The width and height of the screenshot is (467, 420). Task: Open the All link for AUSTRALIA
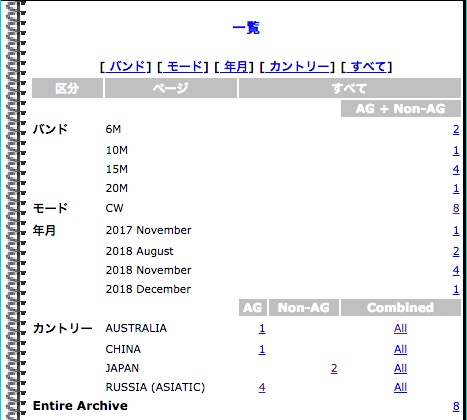pos(400,329)
